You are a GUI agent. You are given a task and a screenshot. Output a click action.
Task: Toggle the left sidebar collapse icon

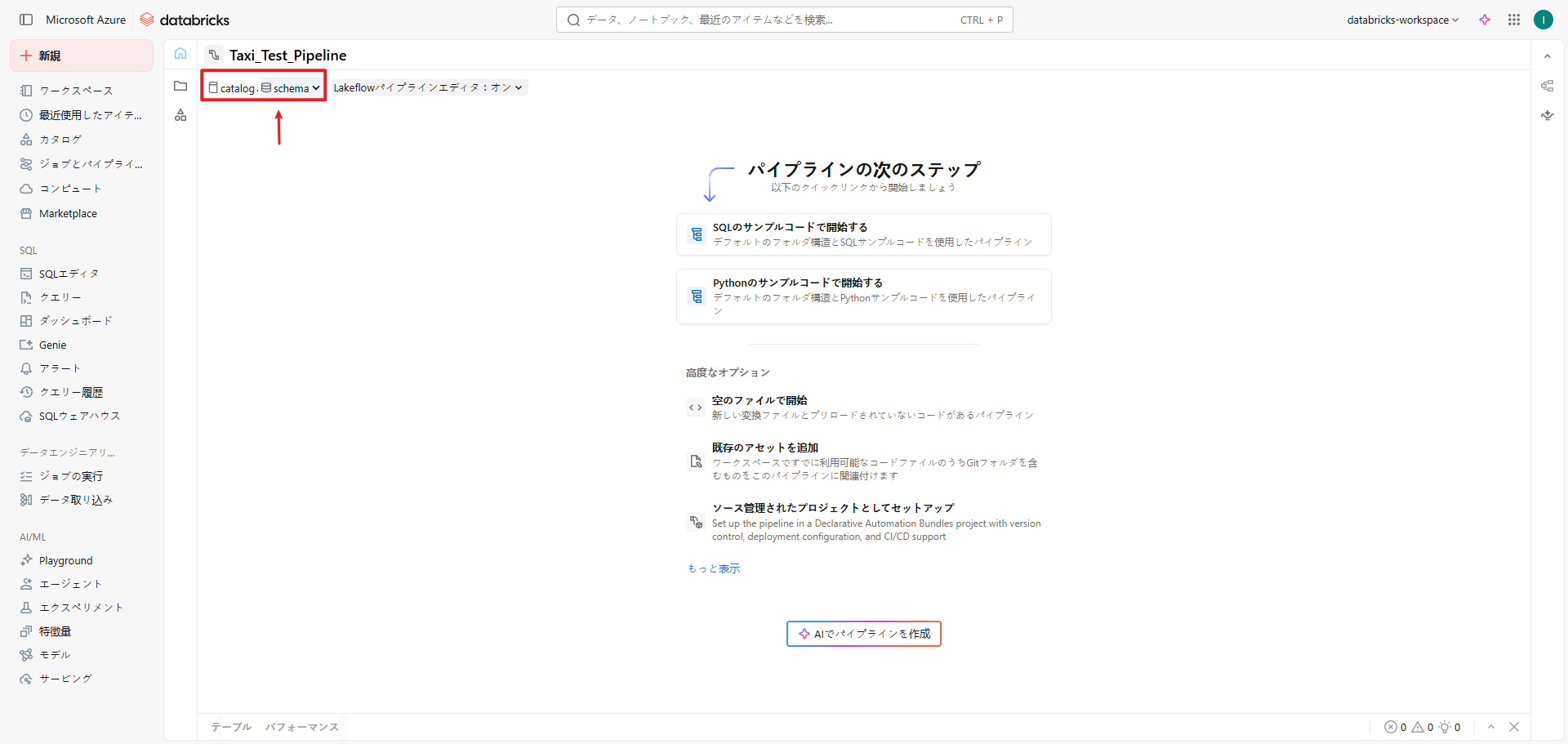coord(26,20)
